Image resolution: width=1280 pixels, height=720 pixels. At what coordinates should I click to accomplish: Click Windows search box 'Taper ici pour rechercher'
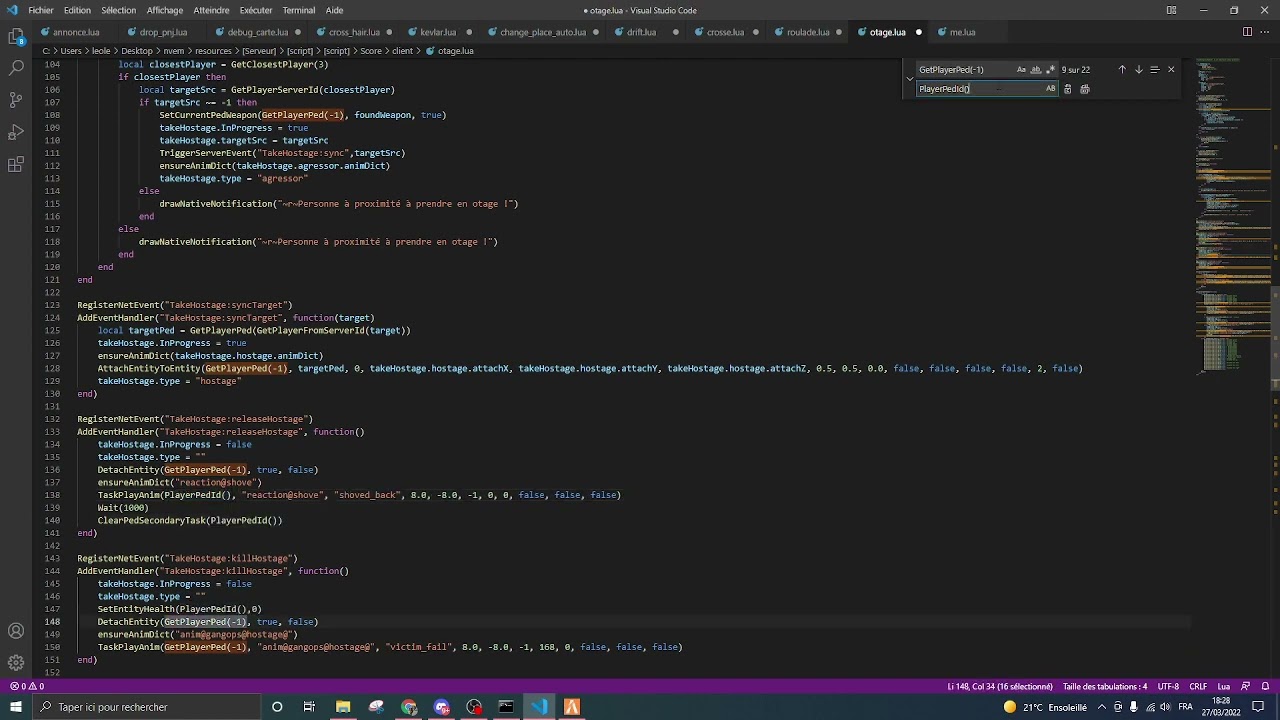pyautogui.click(x=148, y=707)
